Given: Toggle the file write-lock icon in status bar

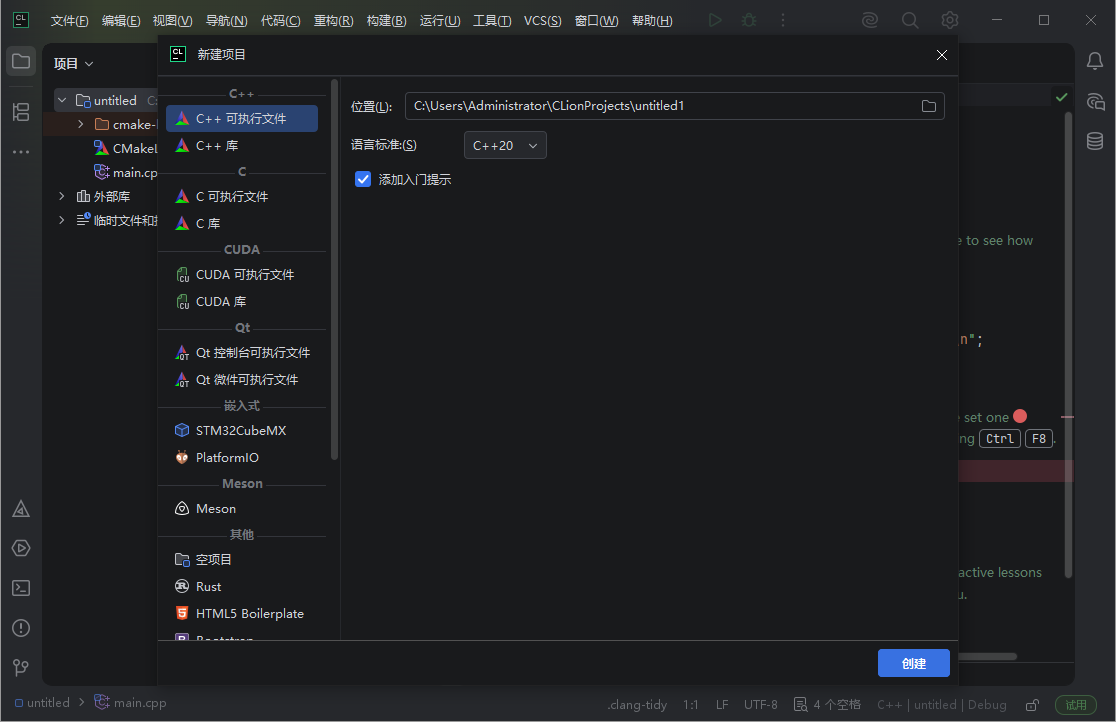Looking at the screenshot, I should pyautogui.click(x=1031, y=703).
